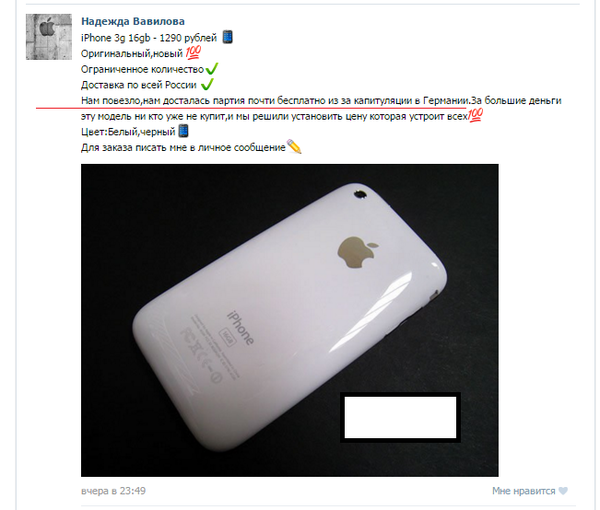Image resolution: width=600 pixels, height=510 pixels.
Task: Click the phone emoji after 1290 рублей
Action: 228,37
